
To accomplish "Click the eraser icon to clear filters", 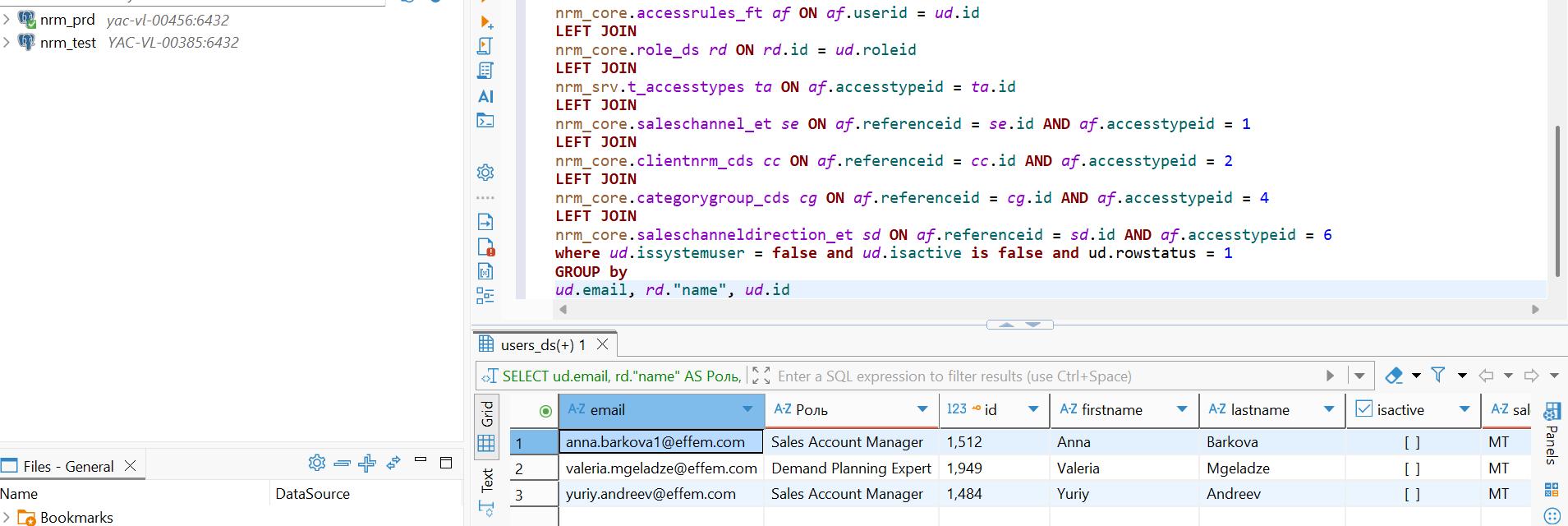I will coord(1394,376).
